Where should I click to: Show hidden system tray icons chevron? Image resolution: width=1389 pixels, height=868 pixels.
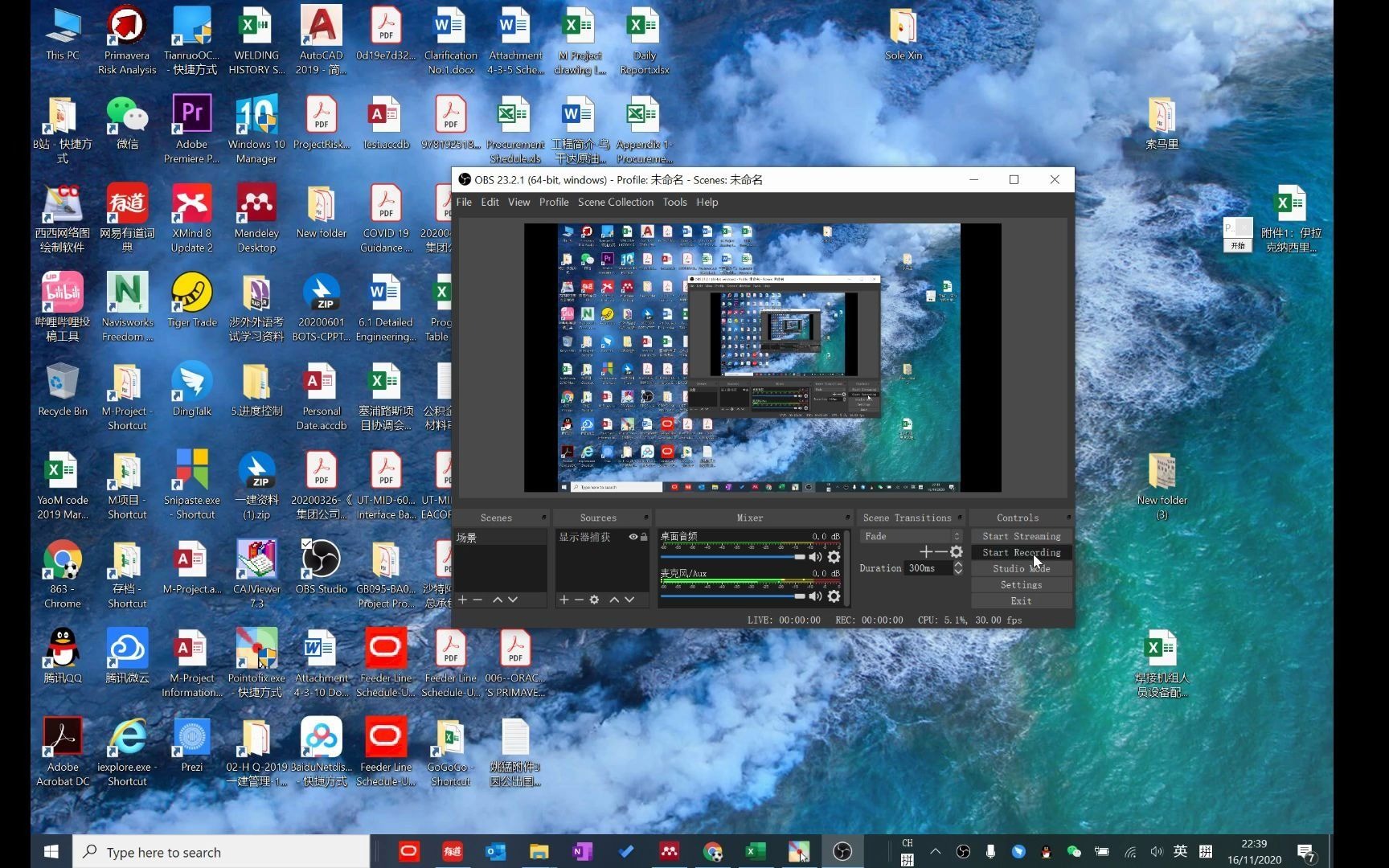[x=935, y=852]
